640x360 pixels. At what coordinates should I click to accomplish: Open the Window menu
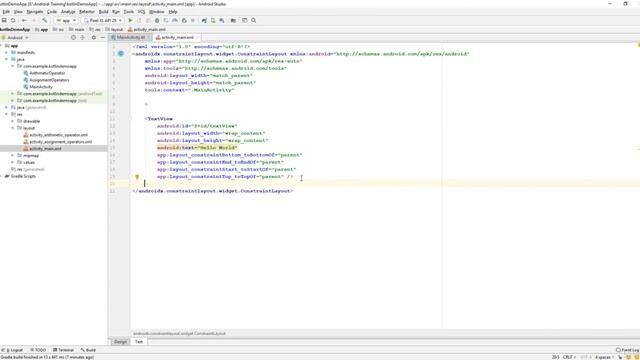[x=157, y=12]
